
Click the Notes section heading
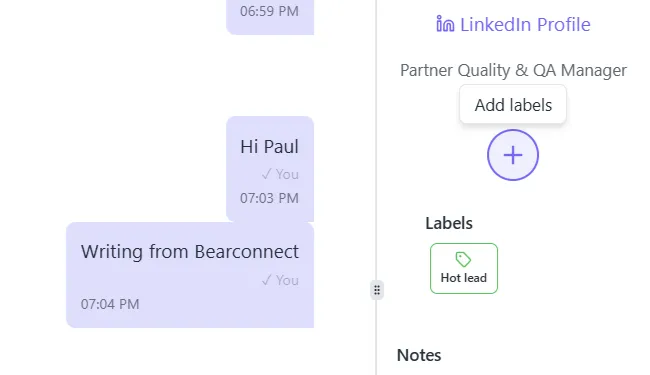(x=419, y=355)
